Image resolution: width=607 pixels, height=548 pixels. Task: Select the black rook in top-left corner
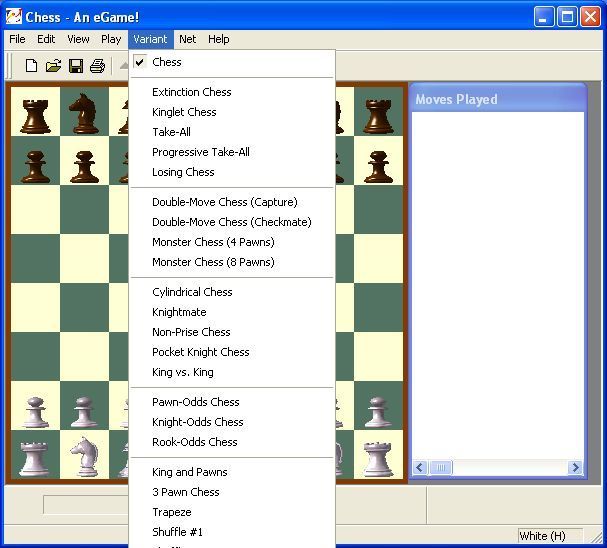35,113
